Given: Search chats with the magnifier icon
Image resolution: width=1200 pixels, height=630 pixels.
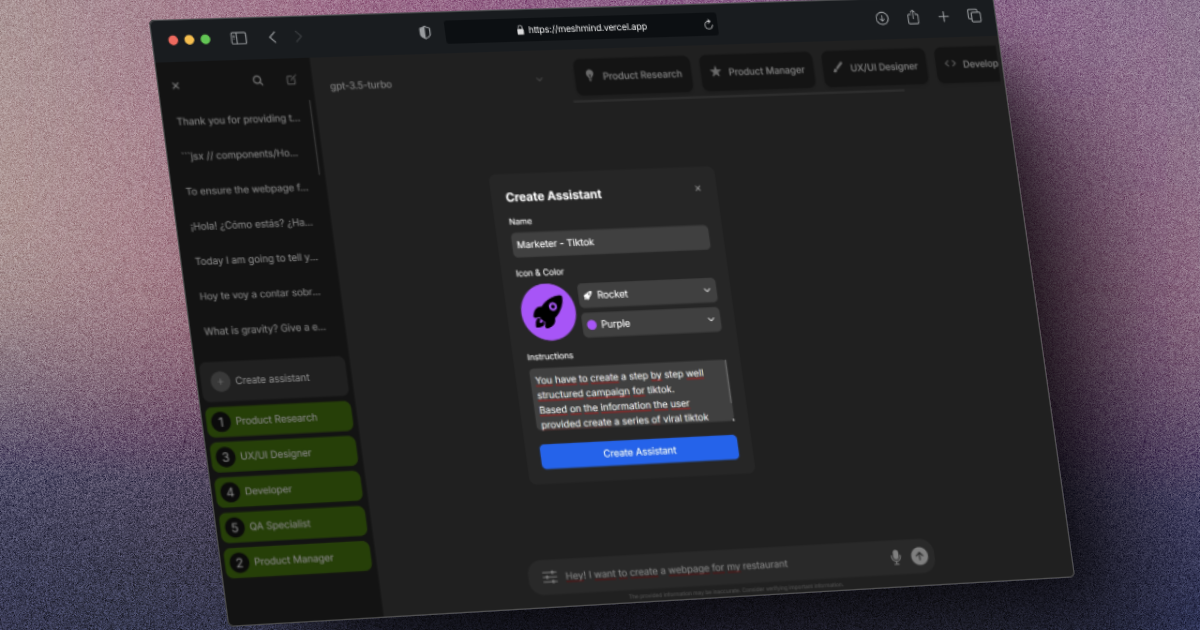Looking at the screenshot, I should 258,81.
